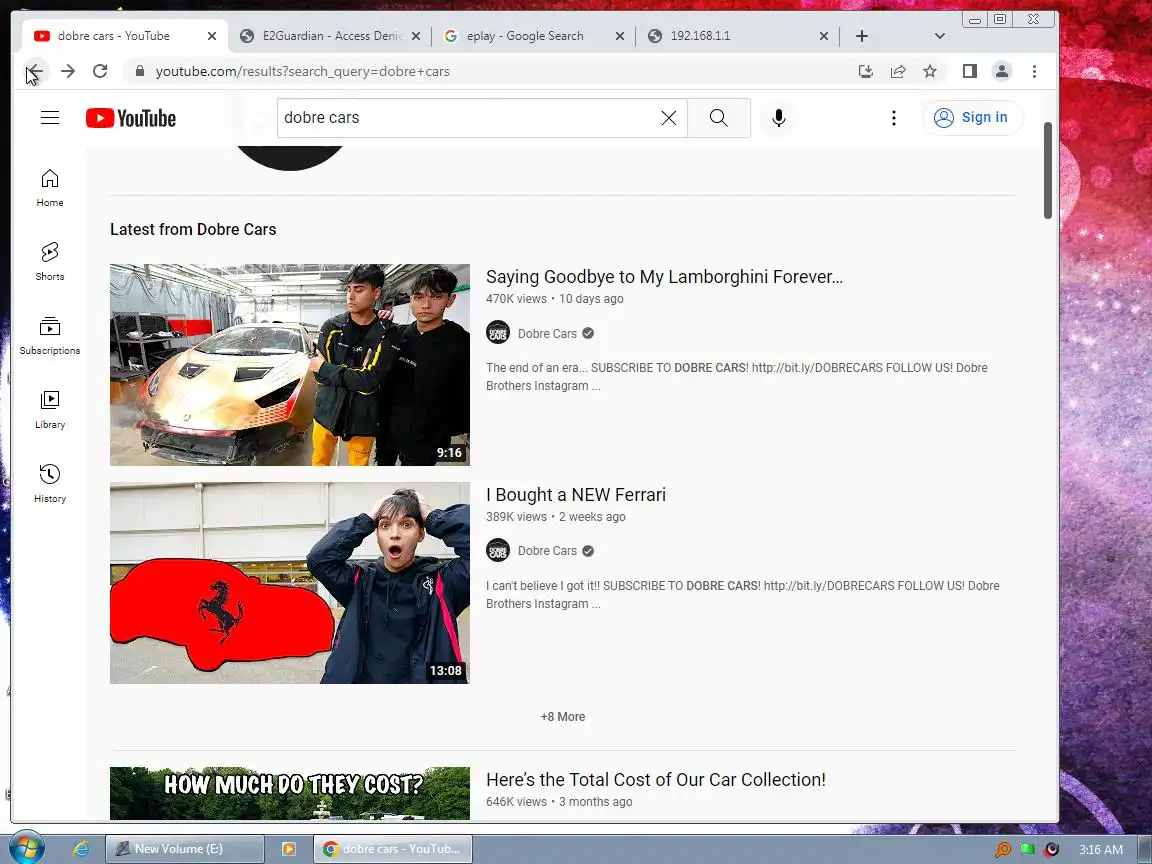This screenshot has width=1152, height=864.
Task: Open YouTube settings three-dot menu
Action: coord(893,118)
